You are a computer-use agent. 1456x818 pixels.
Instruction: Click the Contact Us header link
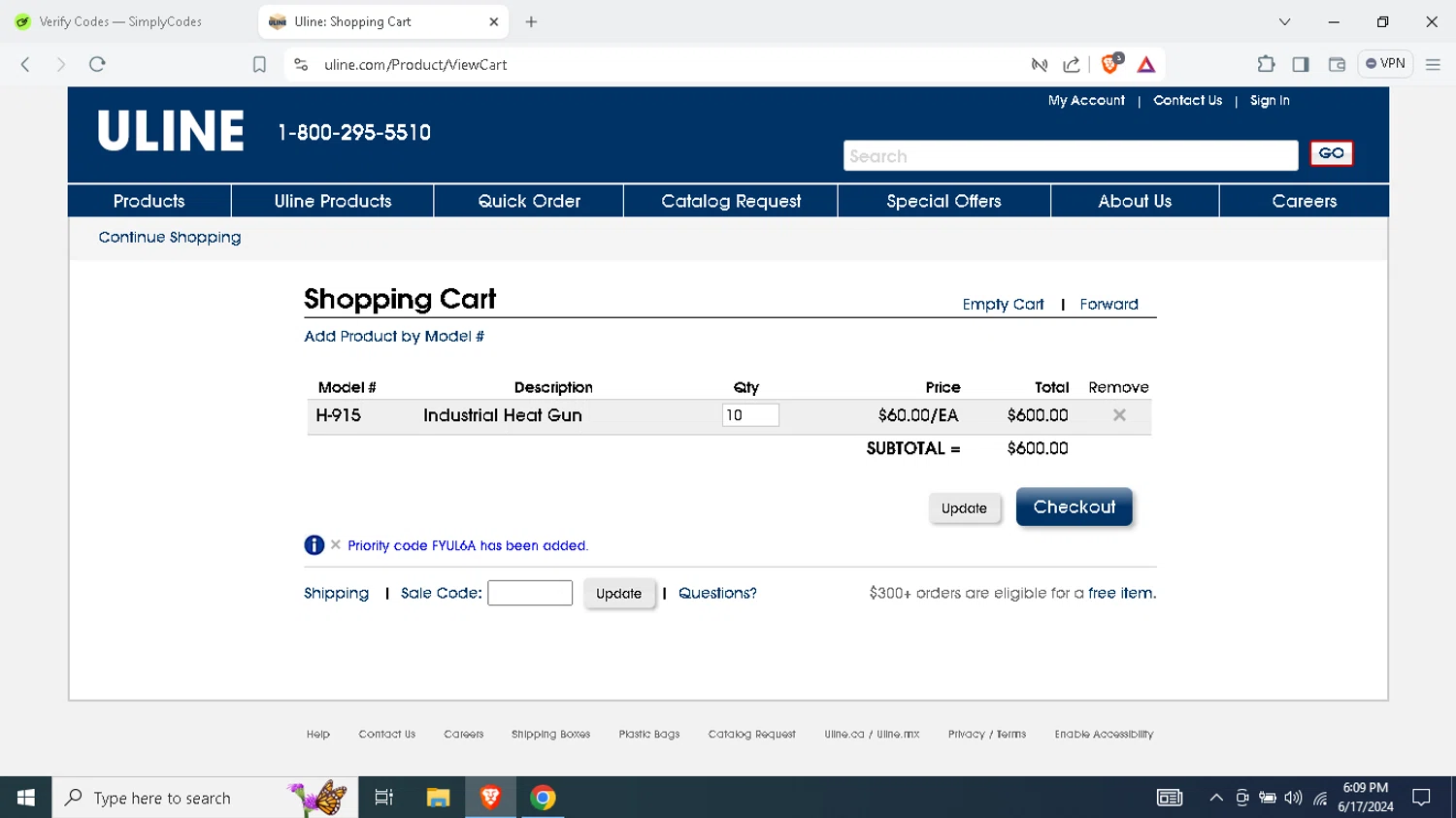[1187, 100]
